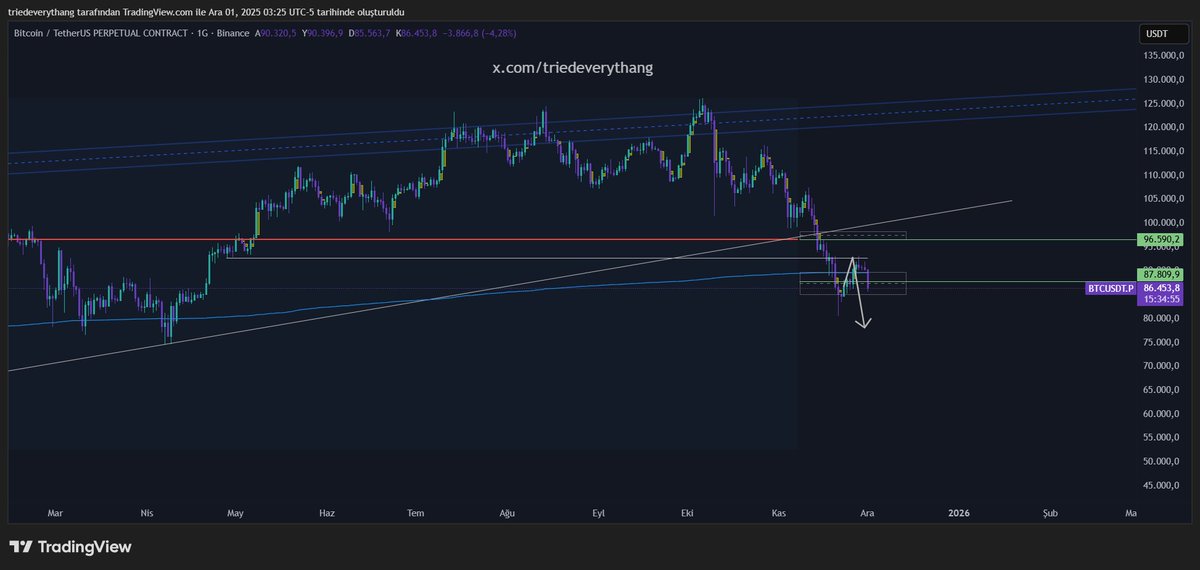Image resolution: width=1200 pixels, height=570 pixels.
Task: Click the Eyl label on the time axis
Action: [599, 513]
